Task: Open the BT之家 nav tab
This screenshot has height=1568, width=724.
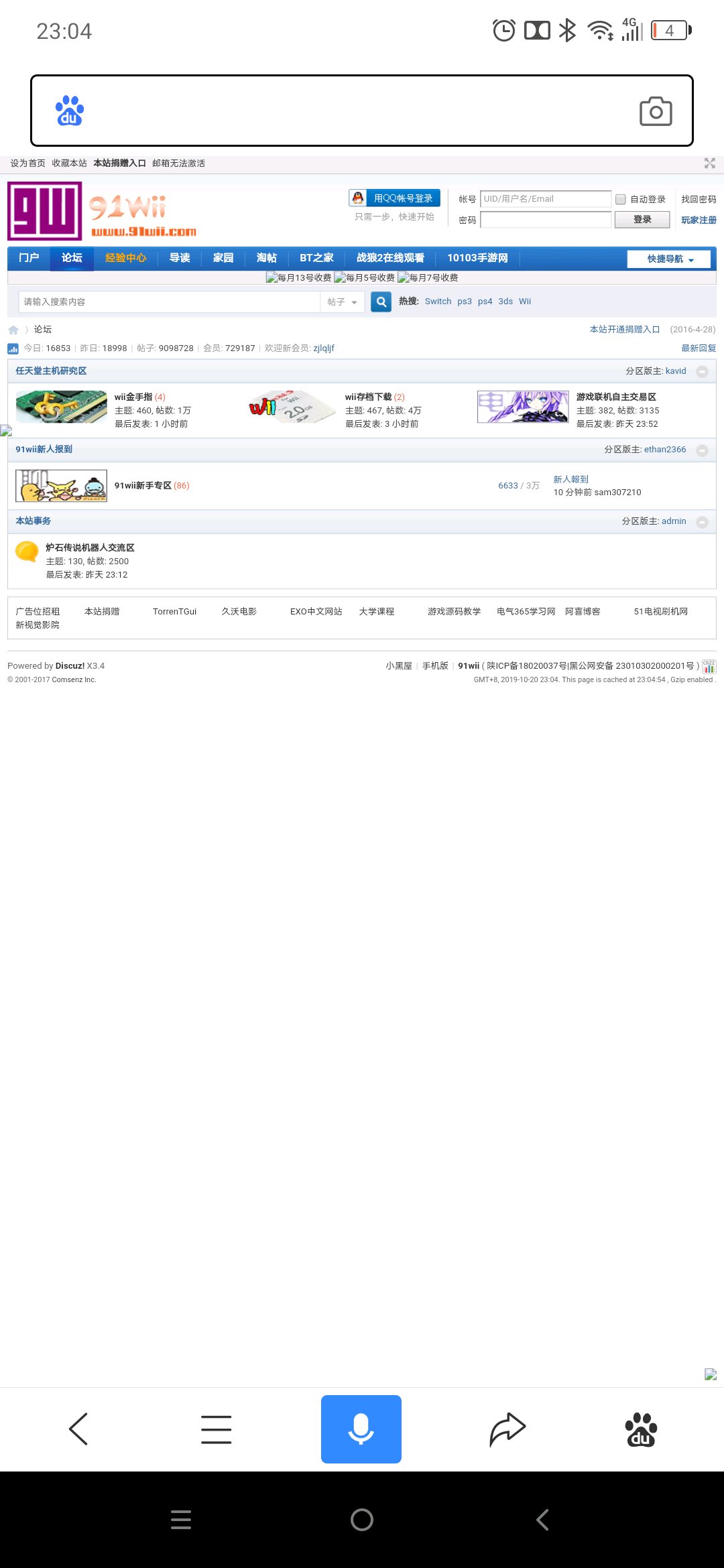Action: pyautogui.click(x=316, y=258)
